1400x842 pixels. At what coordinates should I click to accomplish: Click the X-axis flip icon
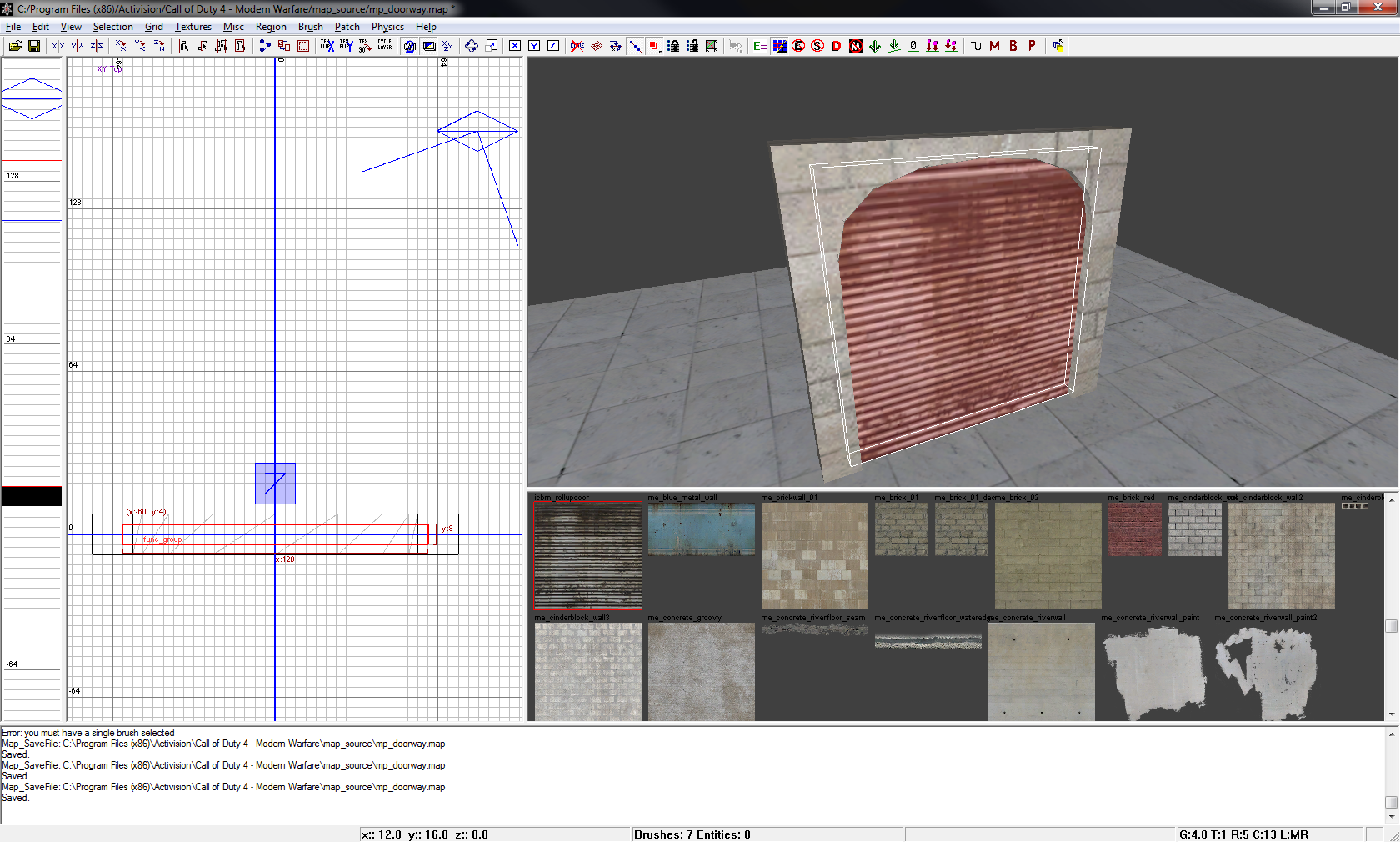pyautogui.click(x=57, y=46)
